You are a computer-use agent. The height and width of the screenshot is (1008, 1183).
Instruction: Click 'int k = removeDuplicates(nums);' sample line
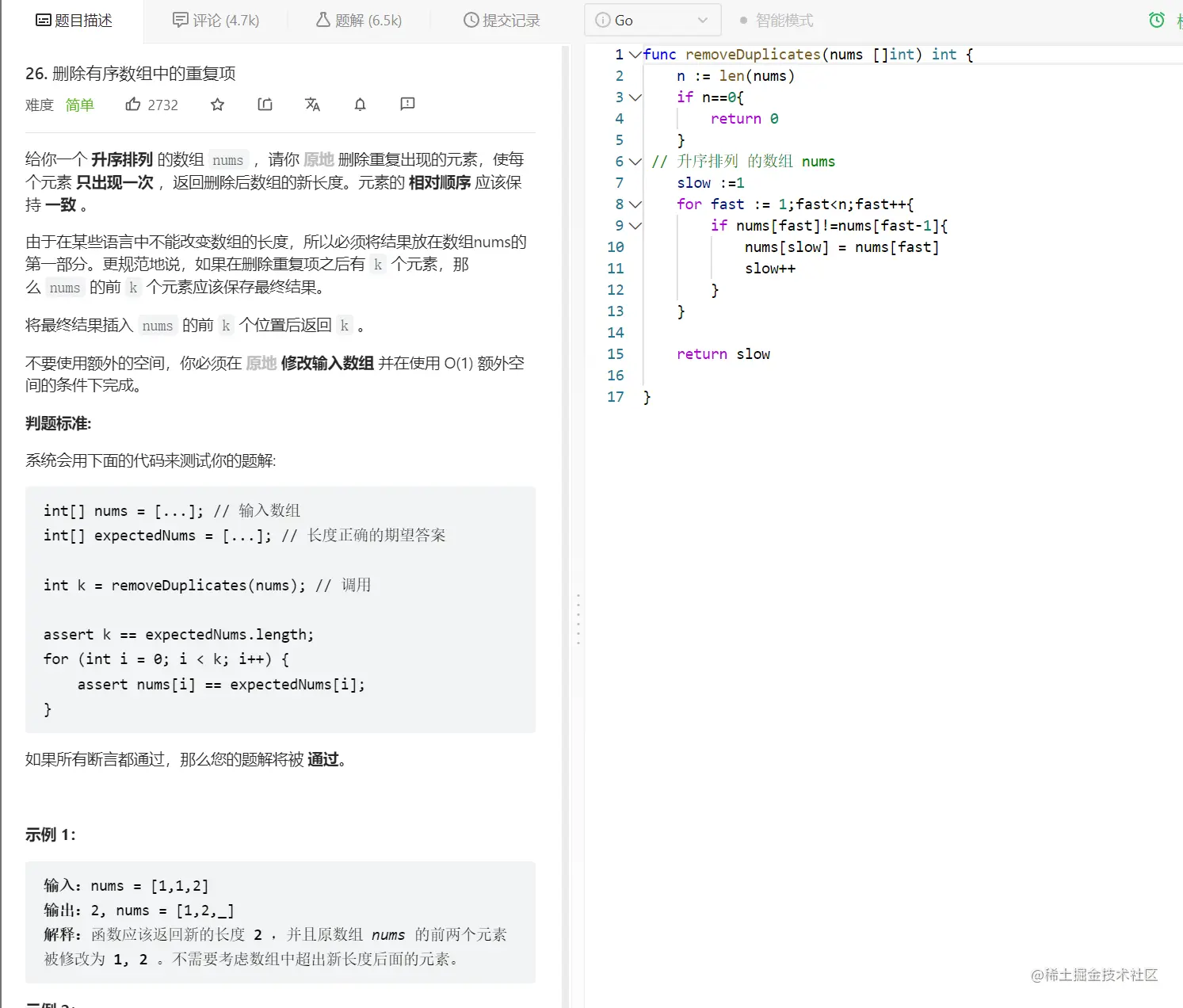pyautogui.click(x=208, y=586)
